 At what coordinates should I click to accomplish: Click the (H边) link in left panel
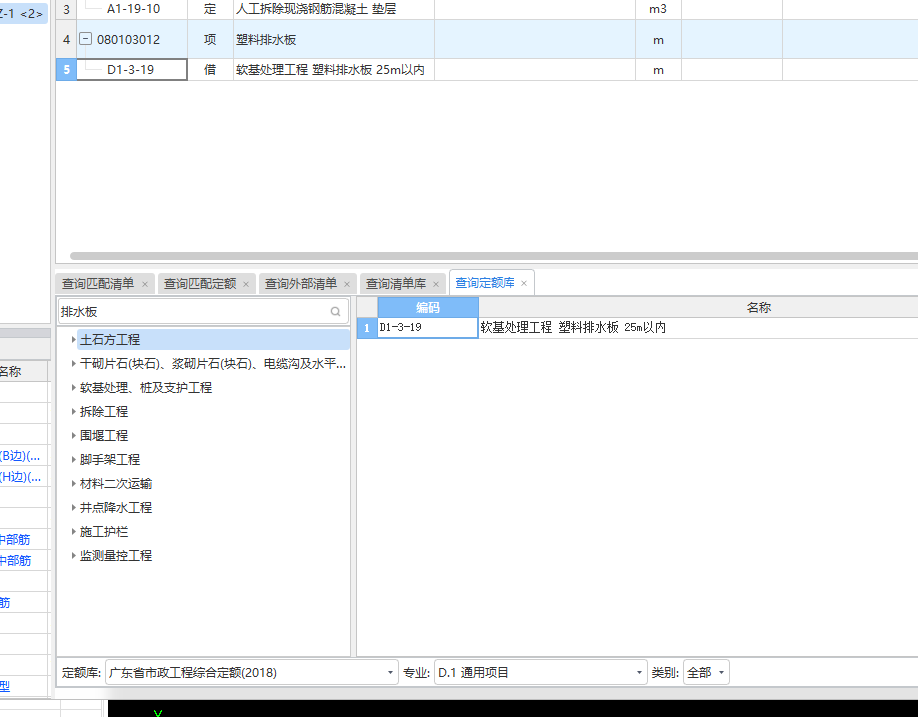20,476
